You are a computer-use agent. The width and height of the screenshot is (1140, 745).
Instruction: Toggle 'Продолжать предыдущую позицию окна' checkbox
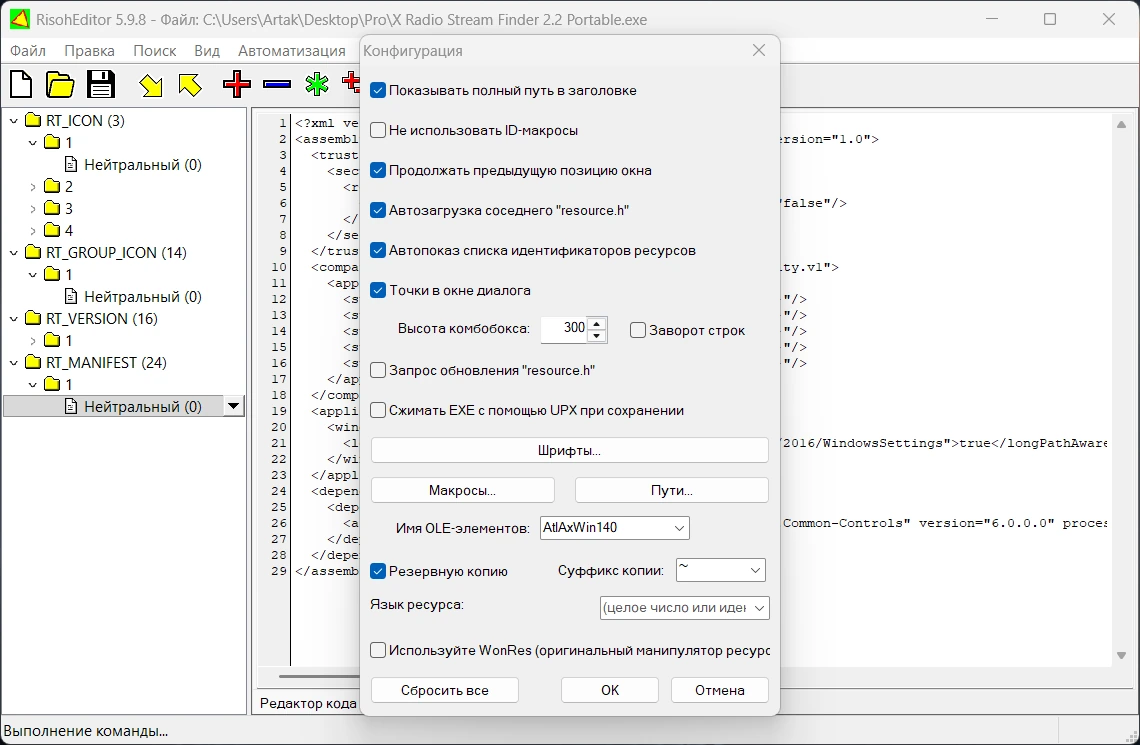click(x=377, y=170)
